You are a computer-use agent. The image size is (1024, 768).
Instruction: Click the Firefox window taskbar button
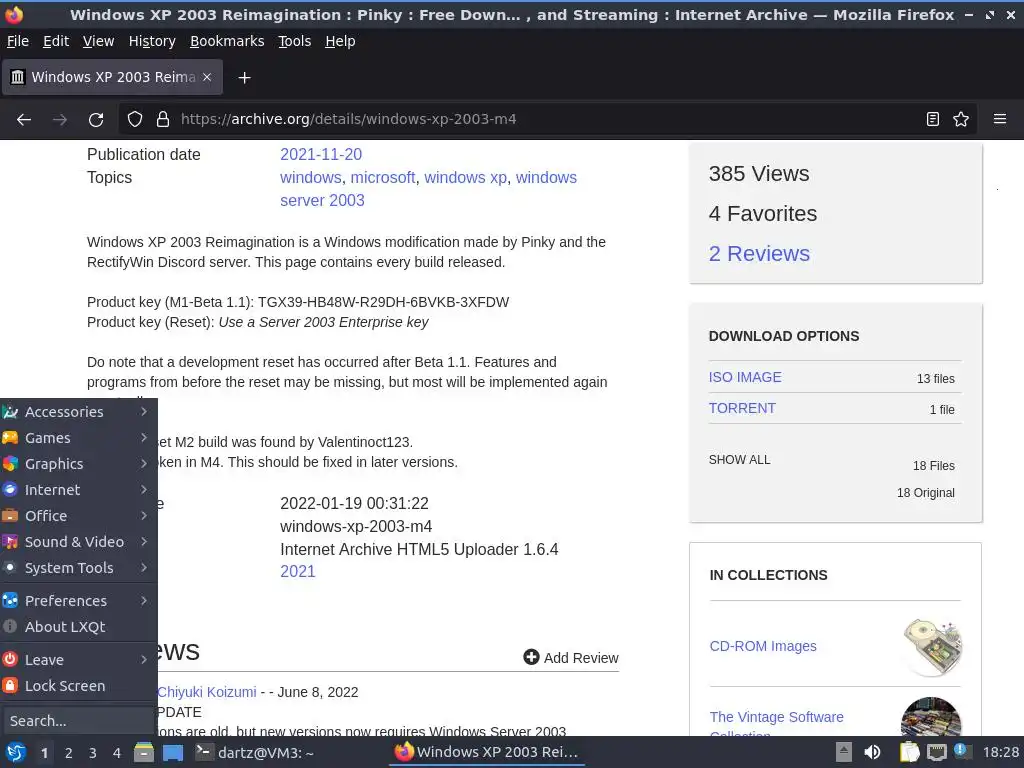pyautogui.click(x=487, y=752)
